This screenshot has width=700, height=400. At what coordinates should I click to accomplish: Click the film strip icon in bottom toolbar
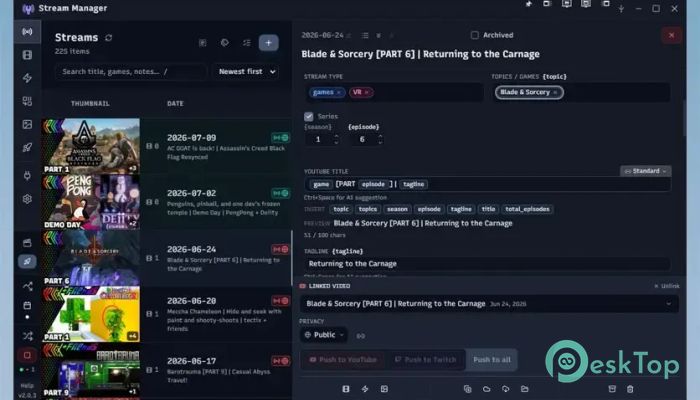click(346, 389)
